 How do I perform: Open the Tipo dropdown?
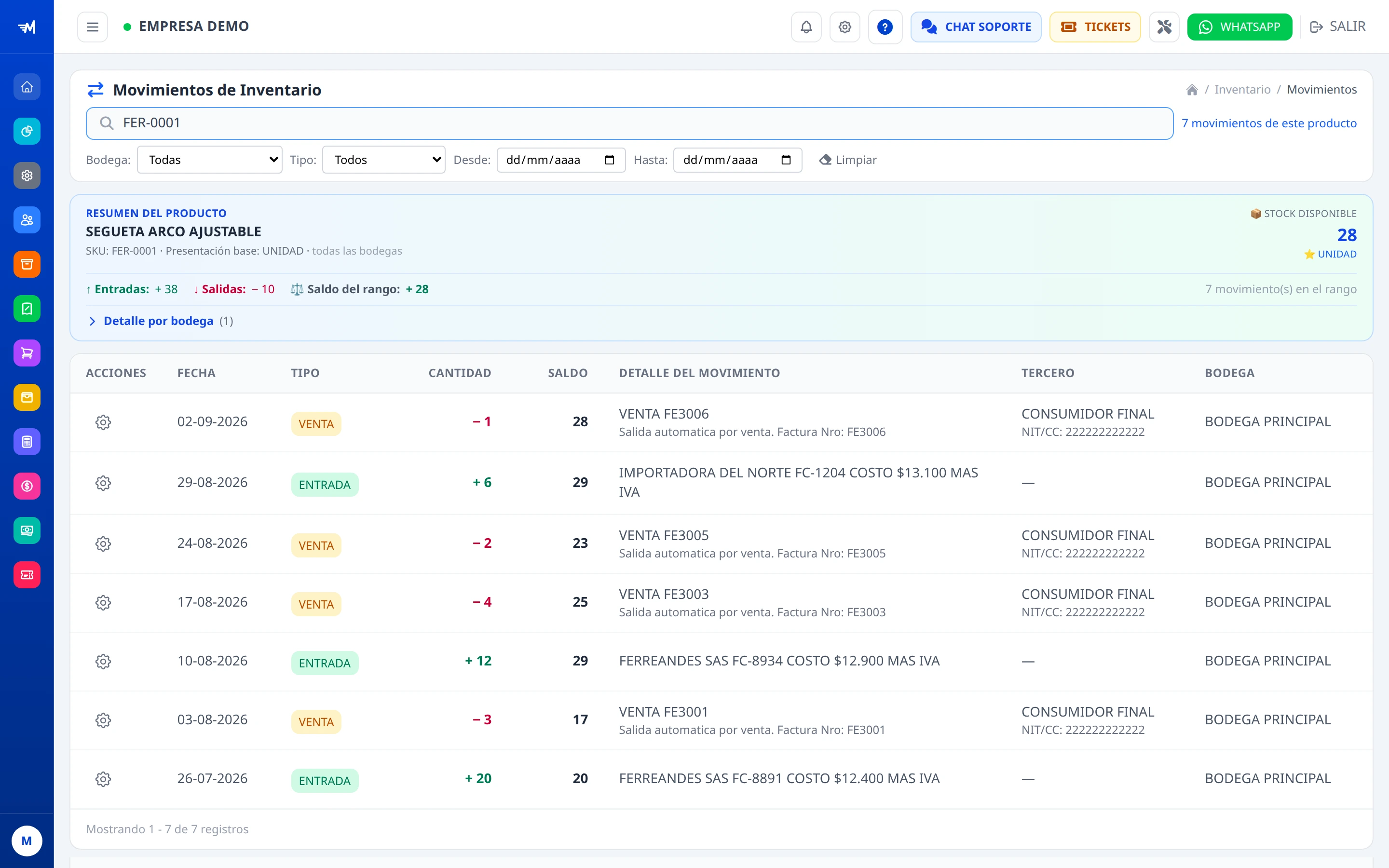click(x=383, y=160)
